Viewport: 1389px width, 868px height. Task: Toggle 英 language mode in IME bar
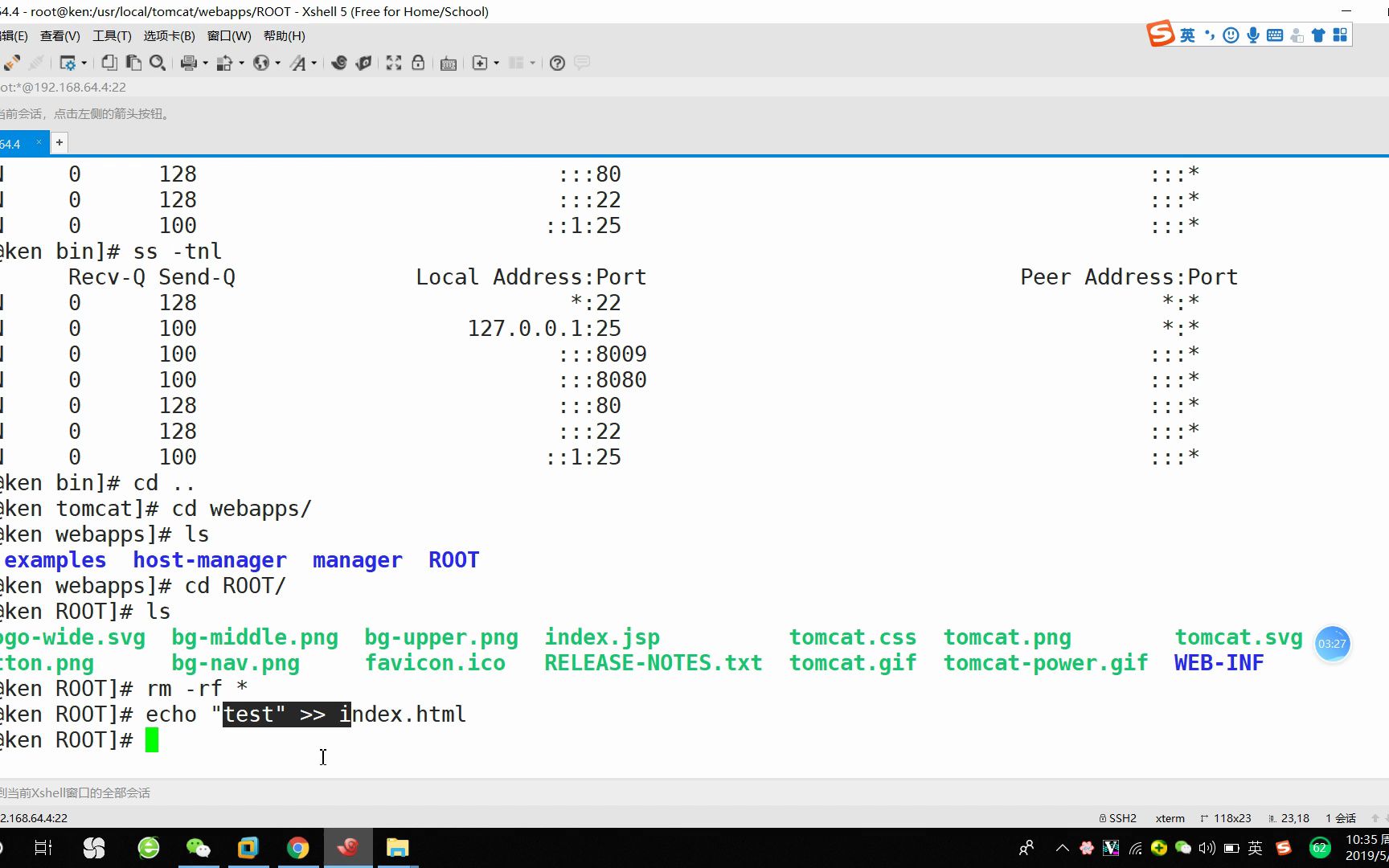(1187, 35)
